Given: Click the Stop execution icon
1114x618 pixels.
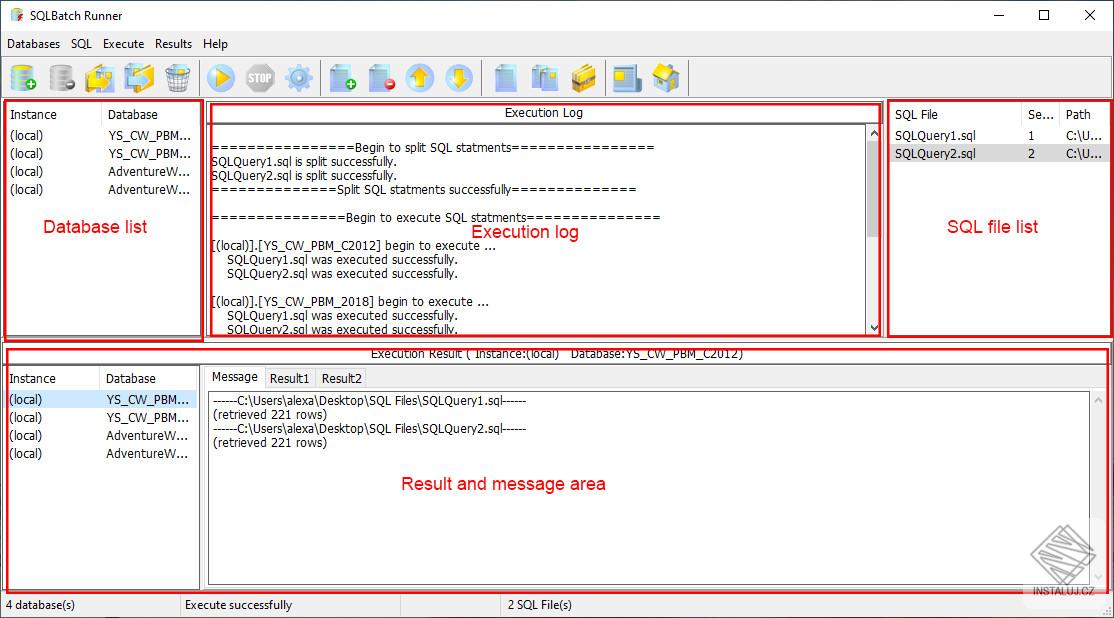Looking at the screenshot, I should 259,78.
